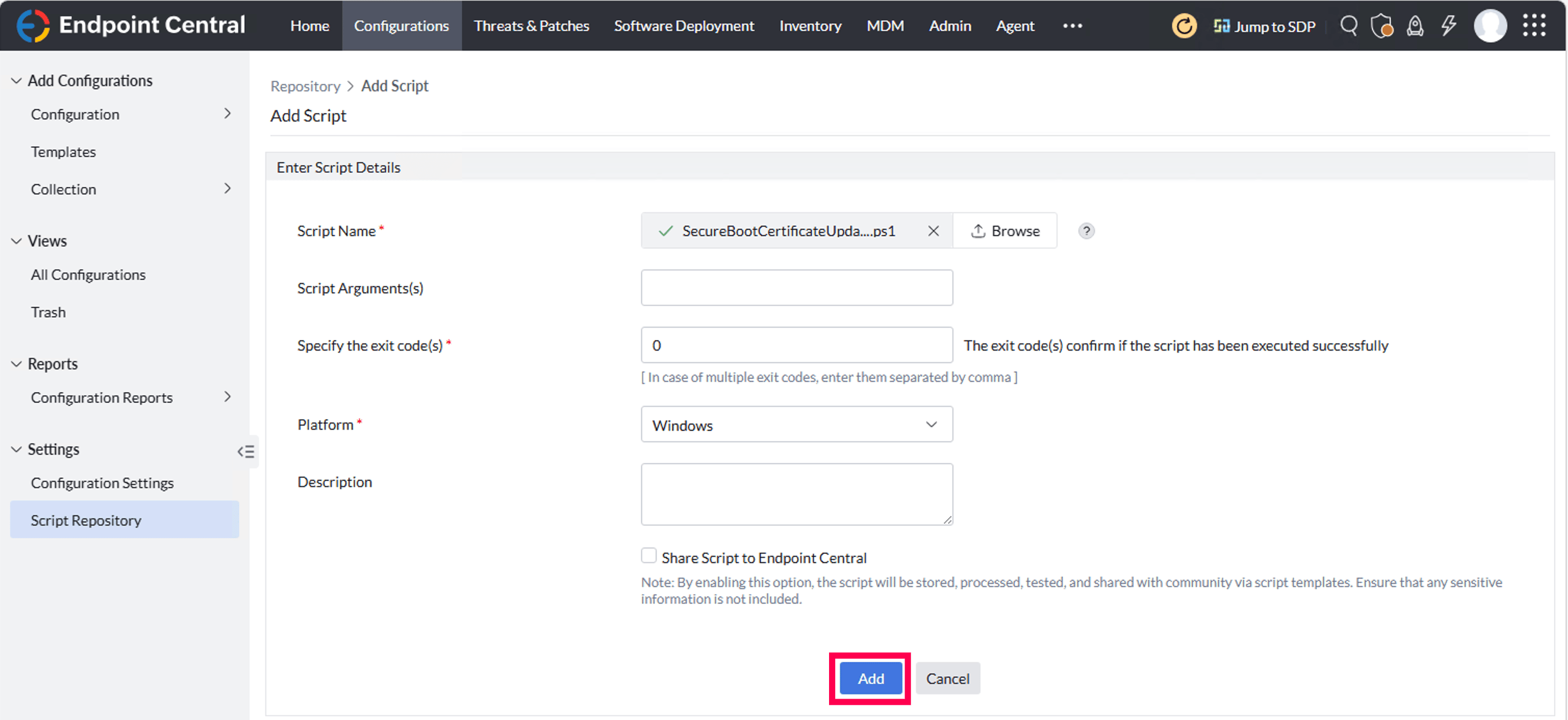The image size is (1568, 720).
Task: Collapse the sidebar panel toggle
Action: pyautogui.click(x=246, y=451)
